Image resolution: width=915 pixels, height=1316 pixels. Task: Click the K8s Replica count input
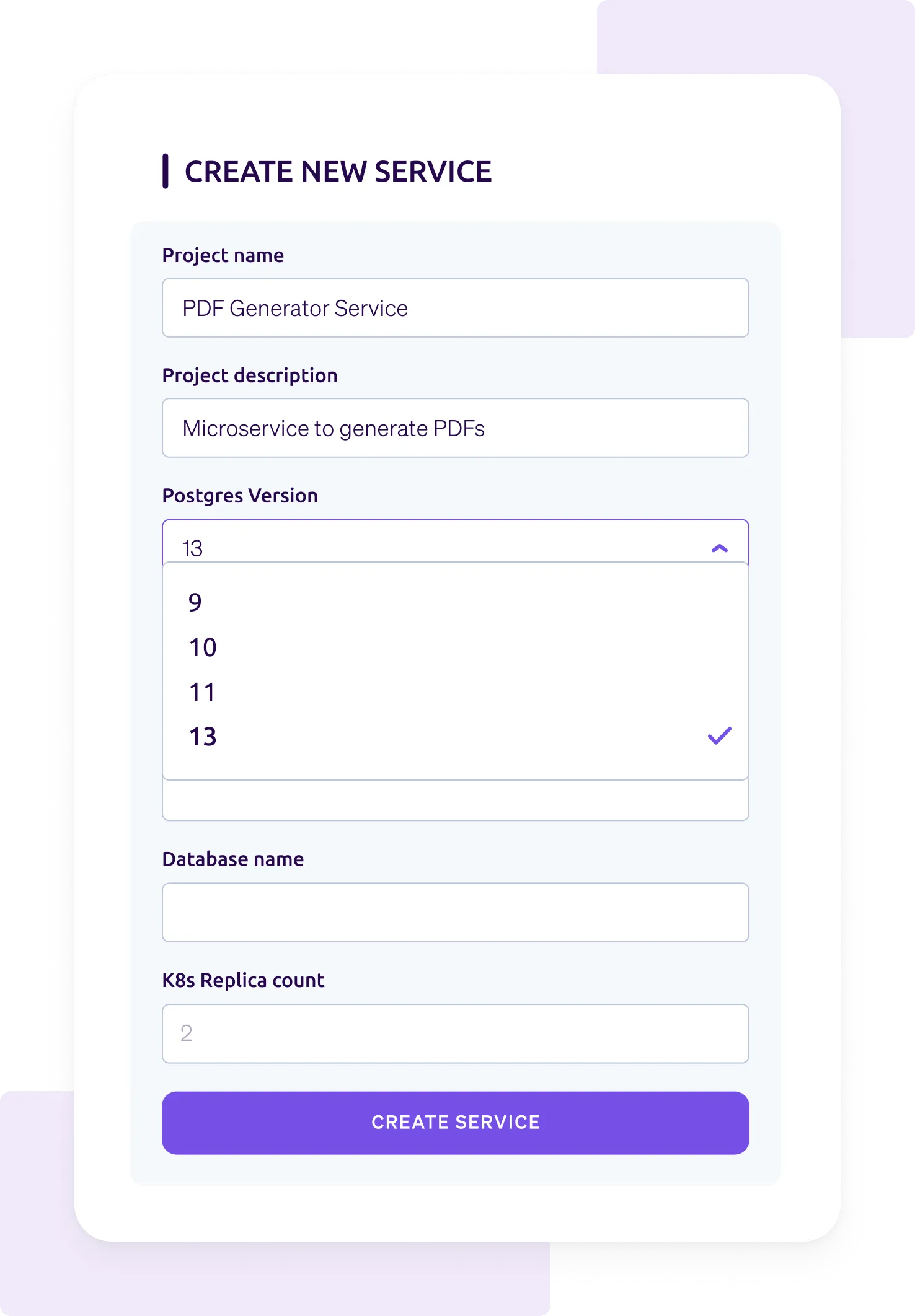click(x=455, y=1033)
